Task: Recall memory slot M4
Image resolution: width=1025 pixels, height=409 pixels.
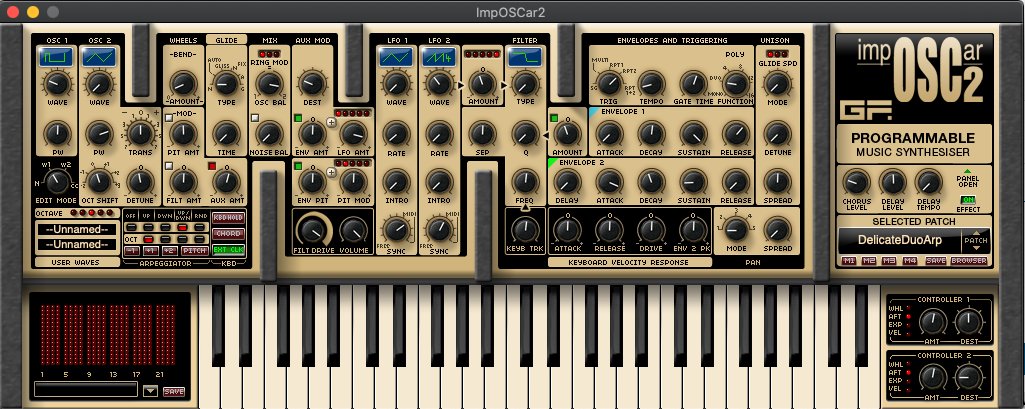Action: tap(910, 261)
